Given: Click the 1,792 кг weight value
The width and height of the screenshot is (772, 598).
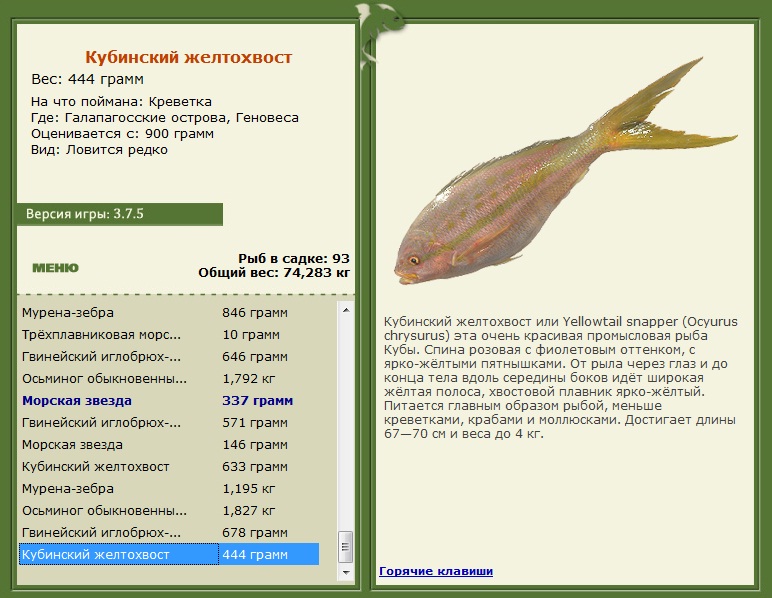Looking at the screenshot, I should point(249,378).
